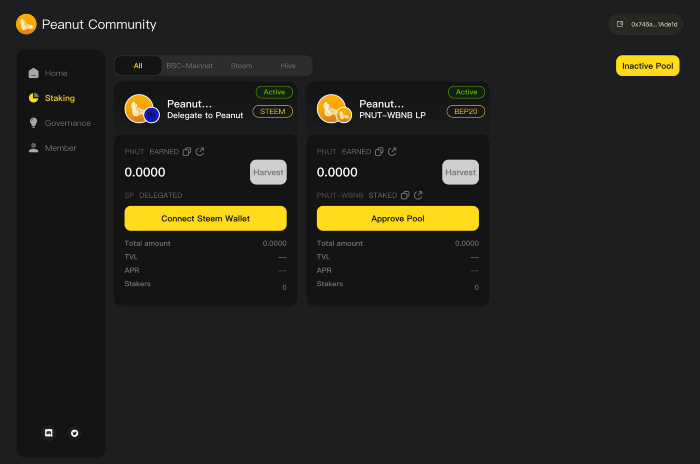700x464 pixels.
Task: Open PNUT earned external link in PNUT-WBNB card
Action: coord(392,151)
